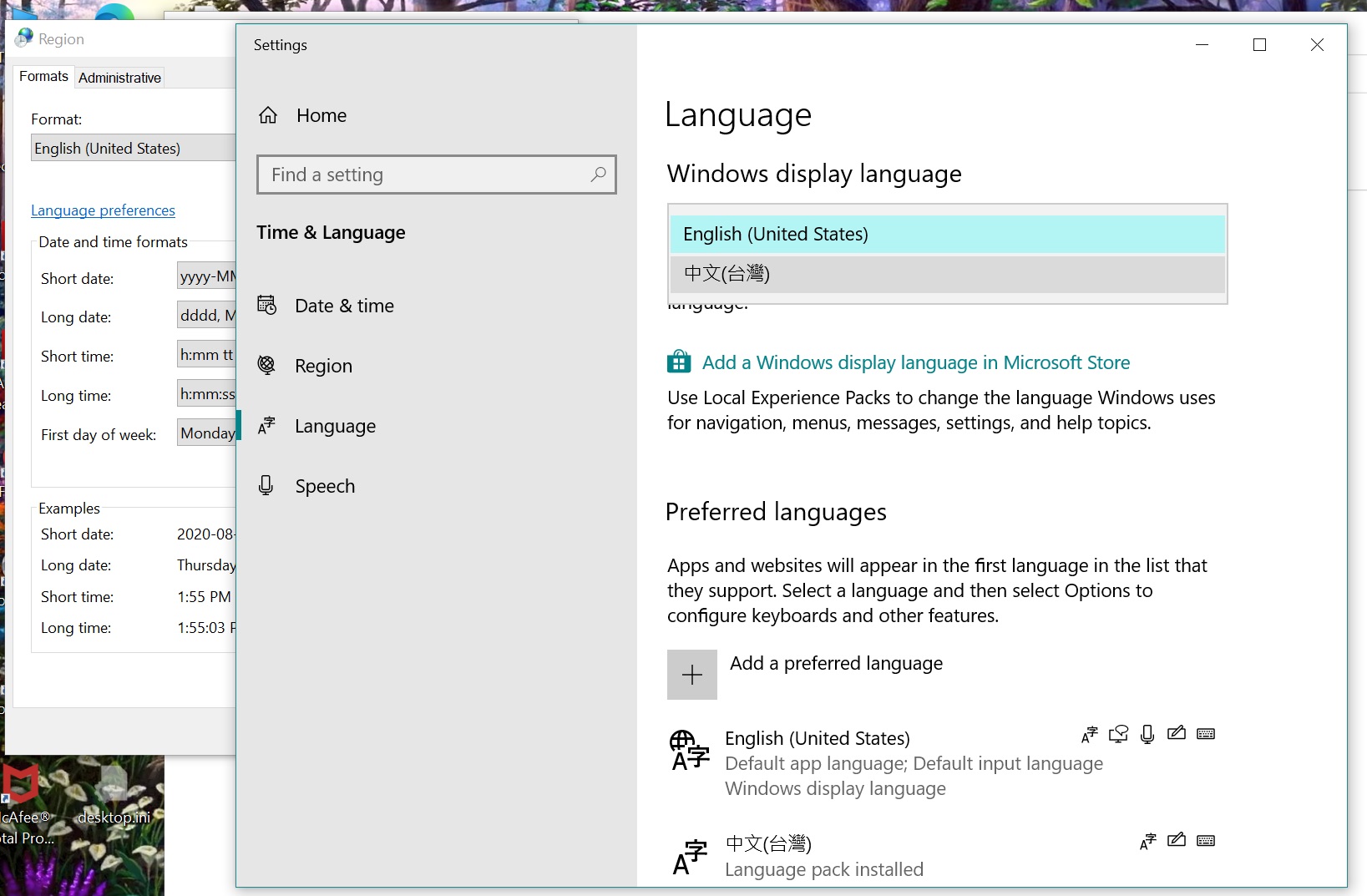Click keyboard icon on 中文(台灣) row
Viewport: 1367px width, 896px height.
(x=1206, y=841)
